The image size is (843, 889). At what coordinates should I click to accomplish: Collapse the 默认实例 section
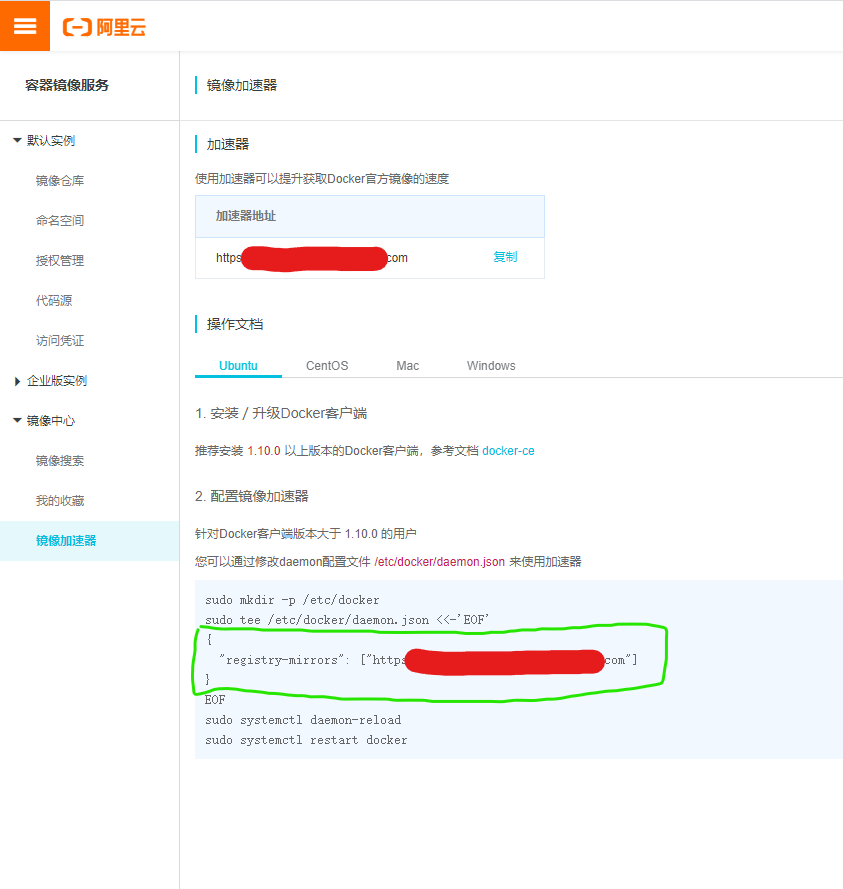17,140
